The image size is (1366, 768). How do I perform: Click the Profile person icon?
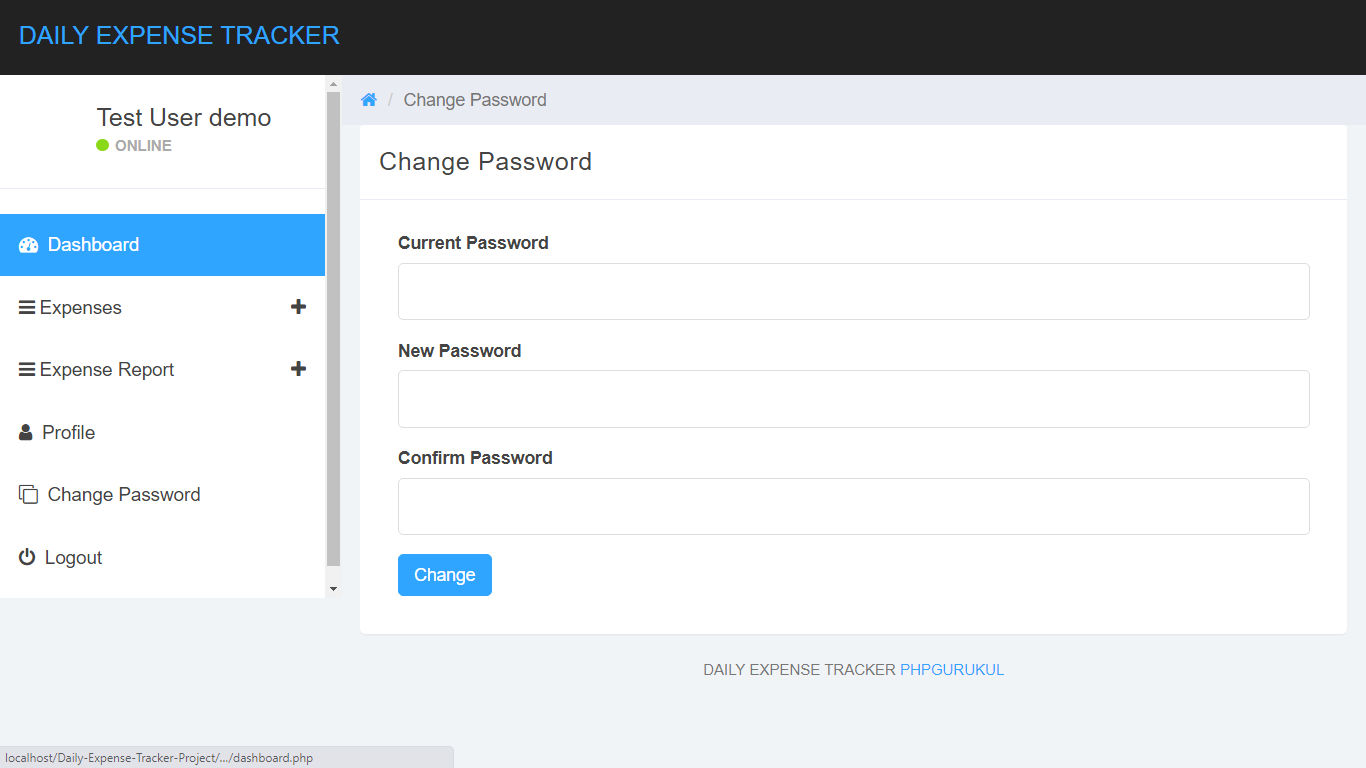click(x=25, y=431)
